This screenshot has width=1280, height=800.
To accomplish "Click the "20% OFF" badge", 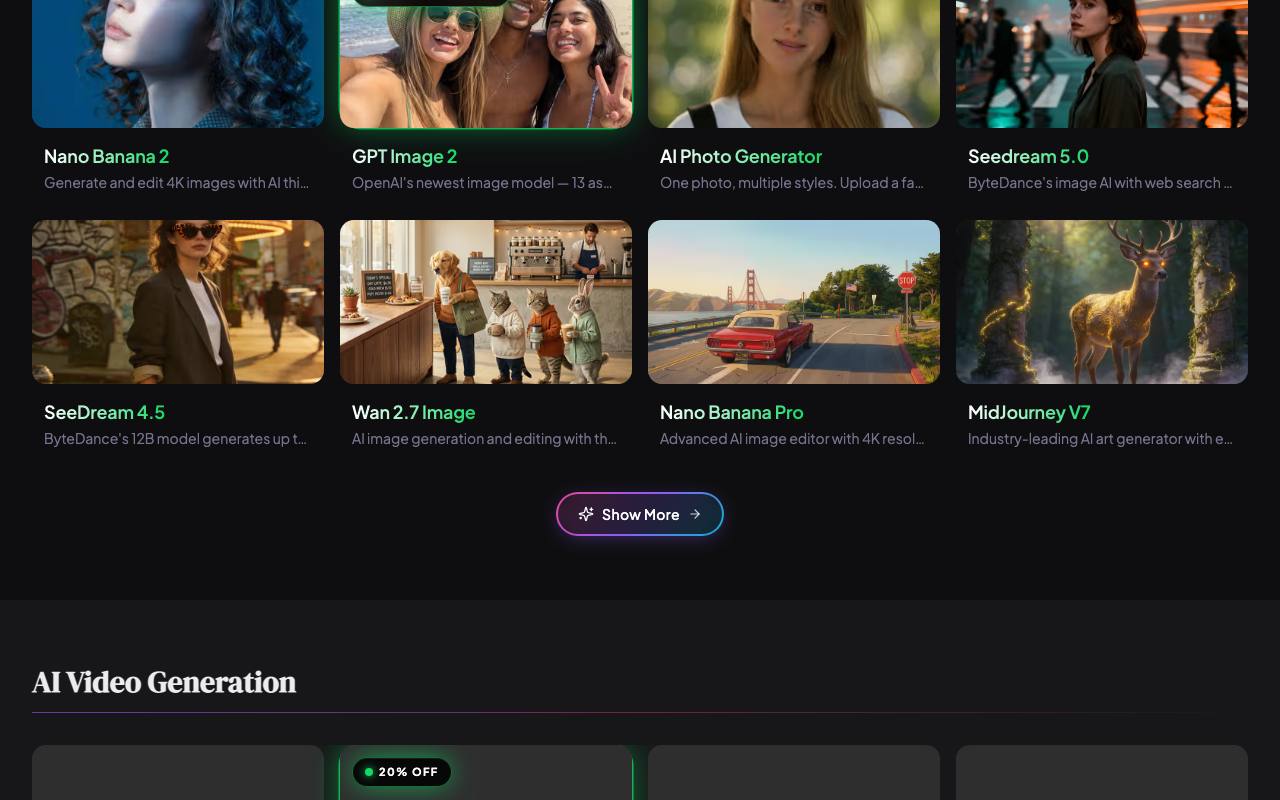I will (x=402, y=772).
